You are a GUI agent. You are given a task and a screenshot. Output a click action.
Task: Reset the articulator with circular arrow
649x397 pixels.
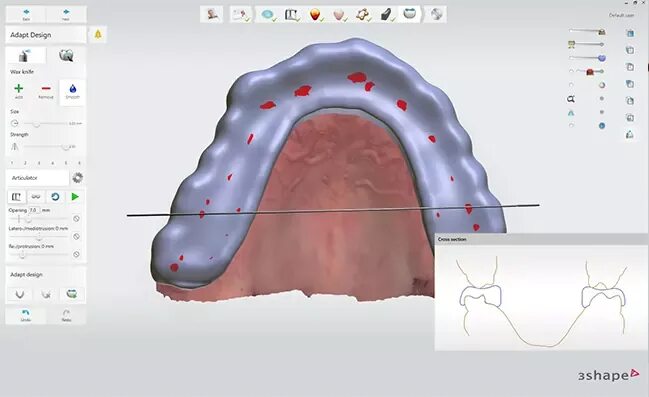[55, 197]
